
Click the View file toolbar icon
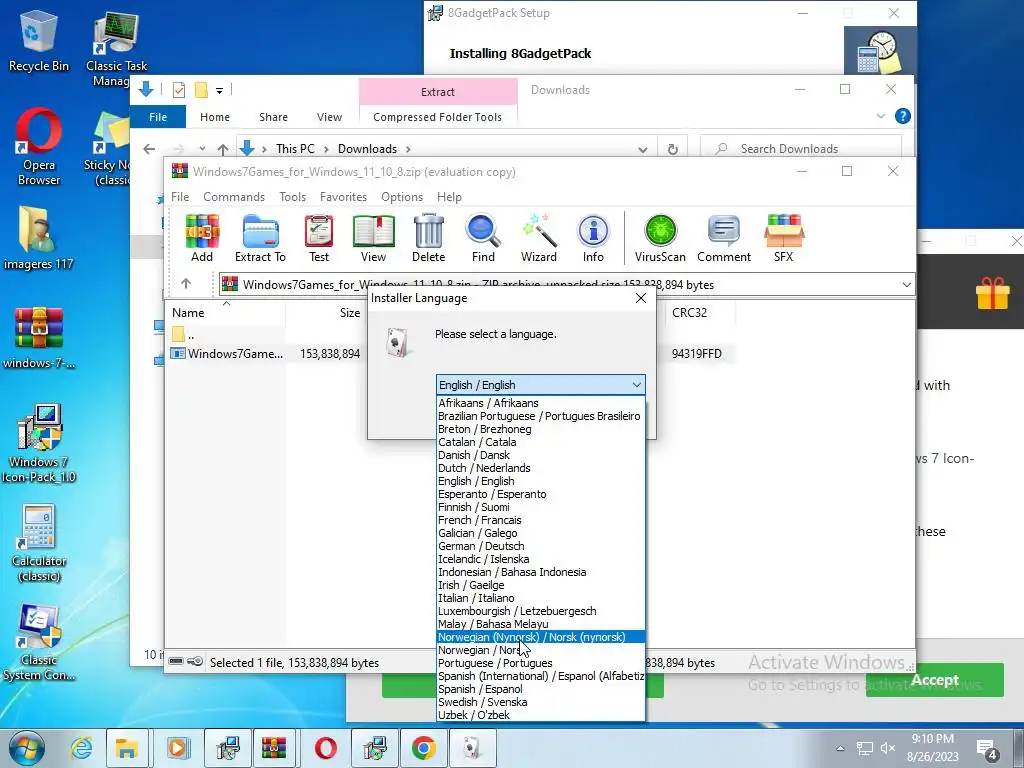click(374, 238)
